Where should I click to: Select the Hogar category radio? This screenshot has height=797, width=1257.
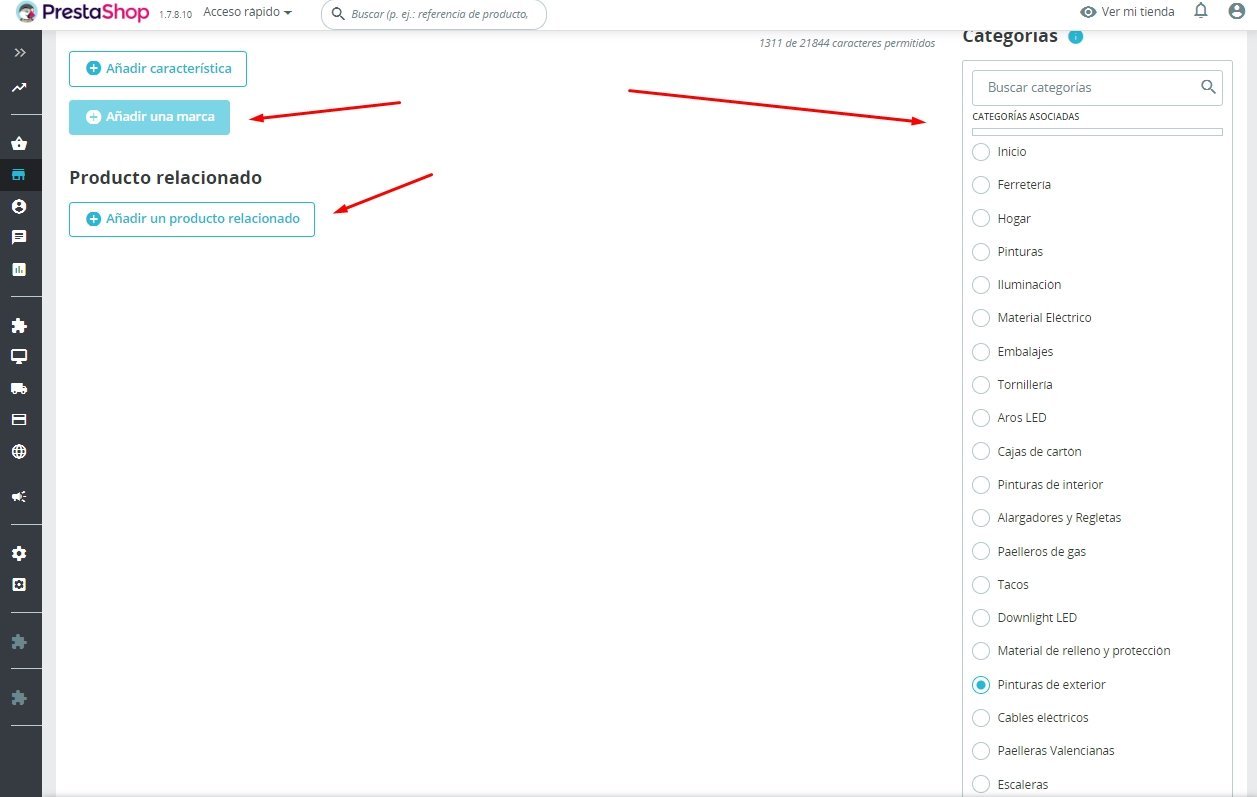pos(981,218)
